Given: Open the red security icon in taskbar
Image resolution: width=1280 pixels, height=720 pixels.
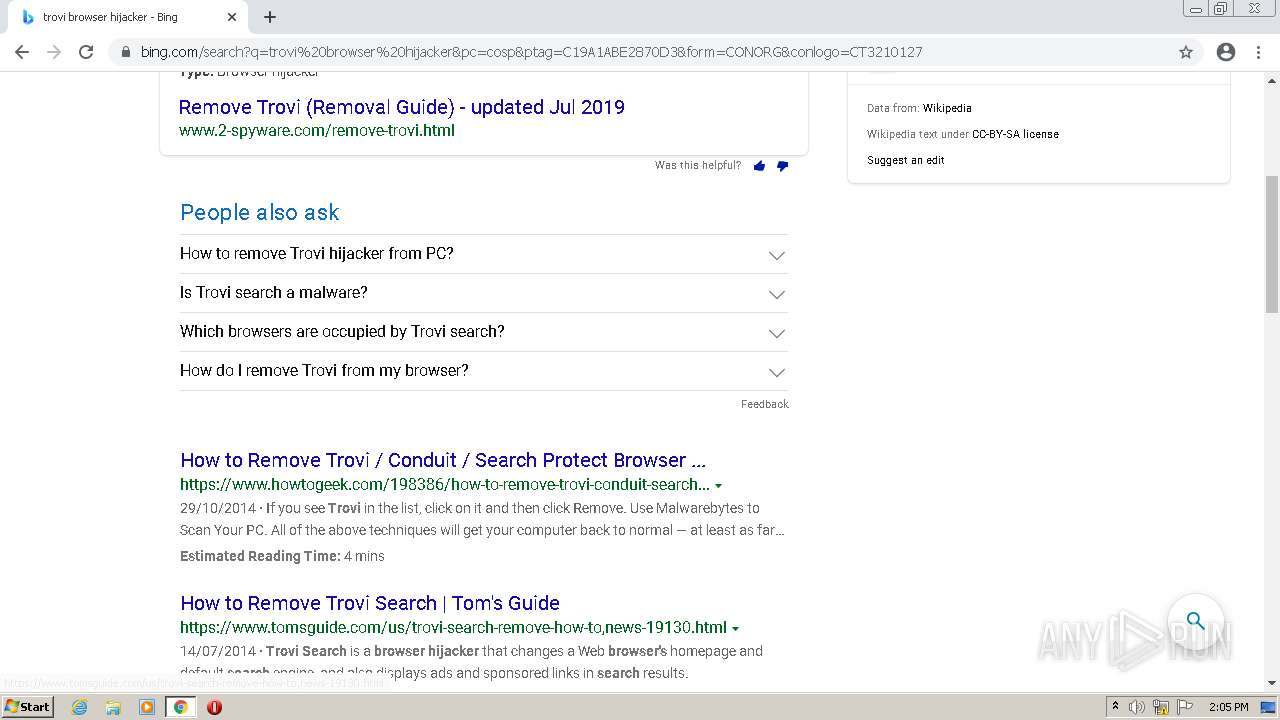Looking at the screenshot, I should (x=214, y=707).
